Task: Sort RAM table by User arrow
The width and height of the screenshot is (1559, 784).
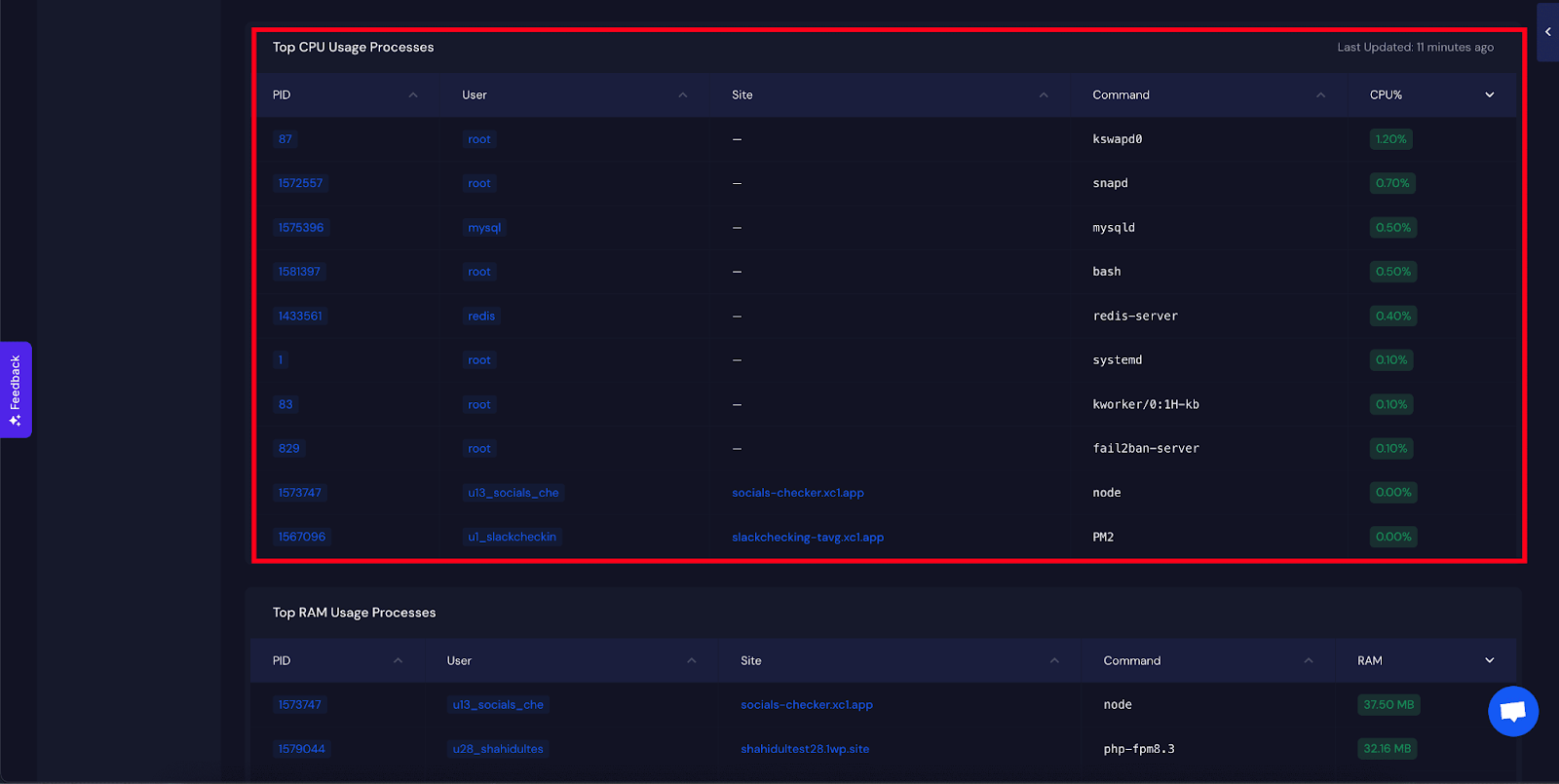Action: (x=691, y=661)
